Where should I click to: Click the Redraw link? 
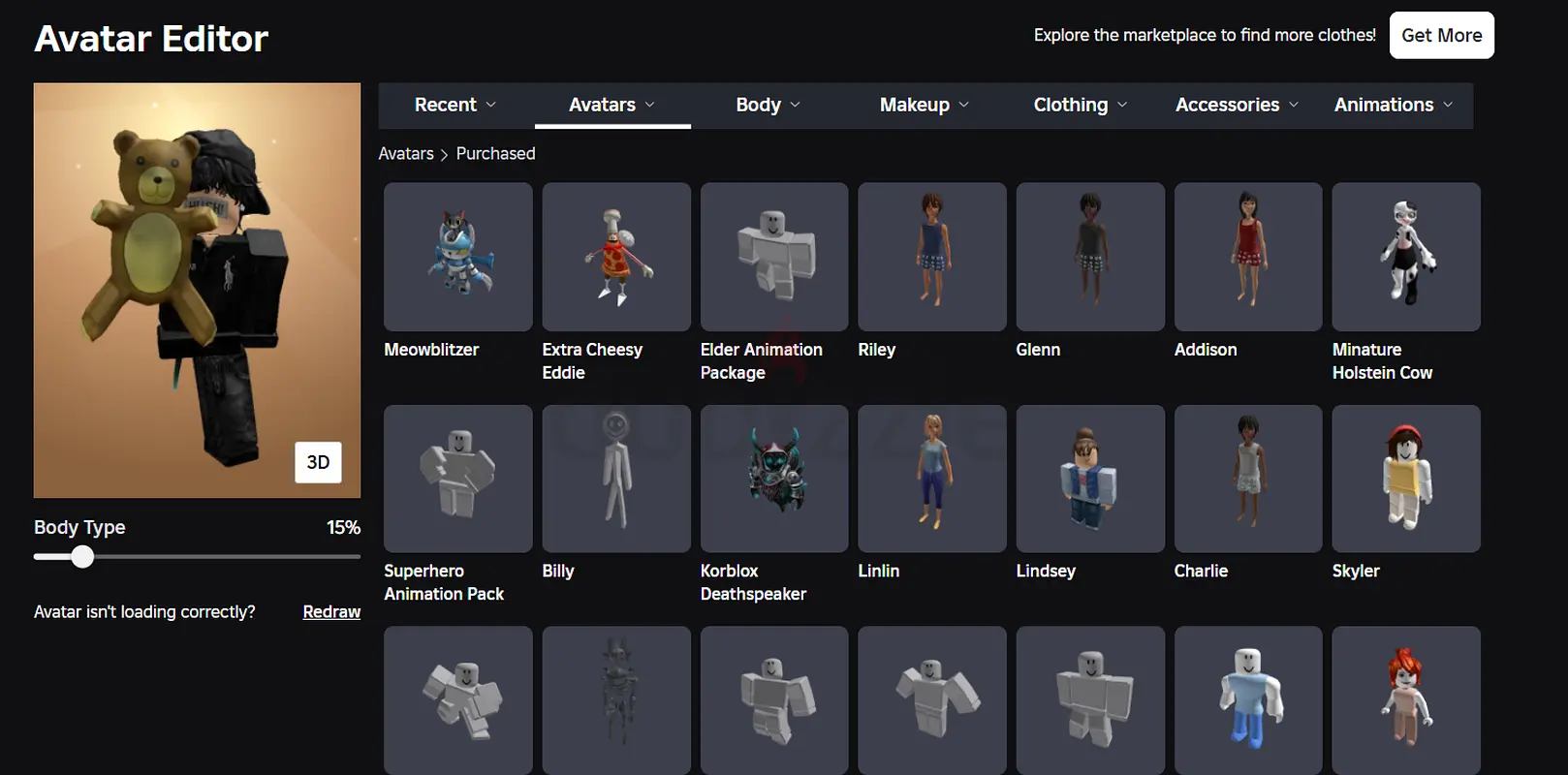(x=331, y=612)
